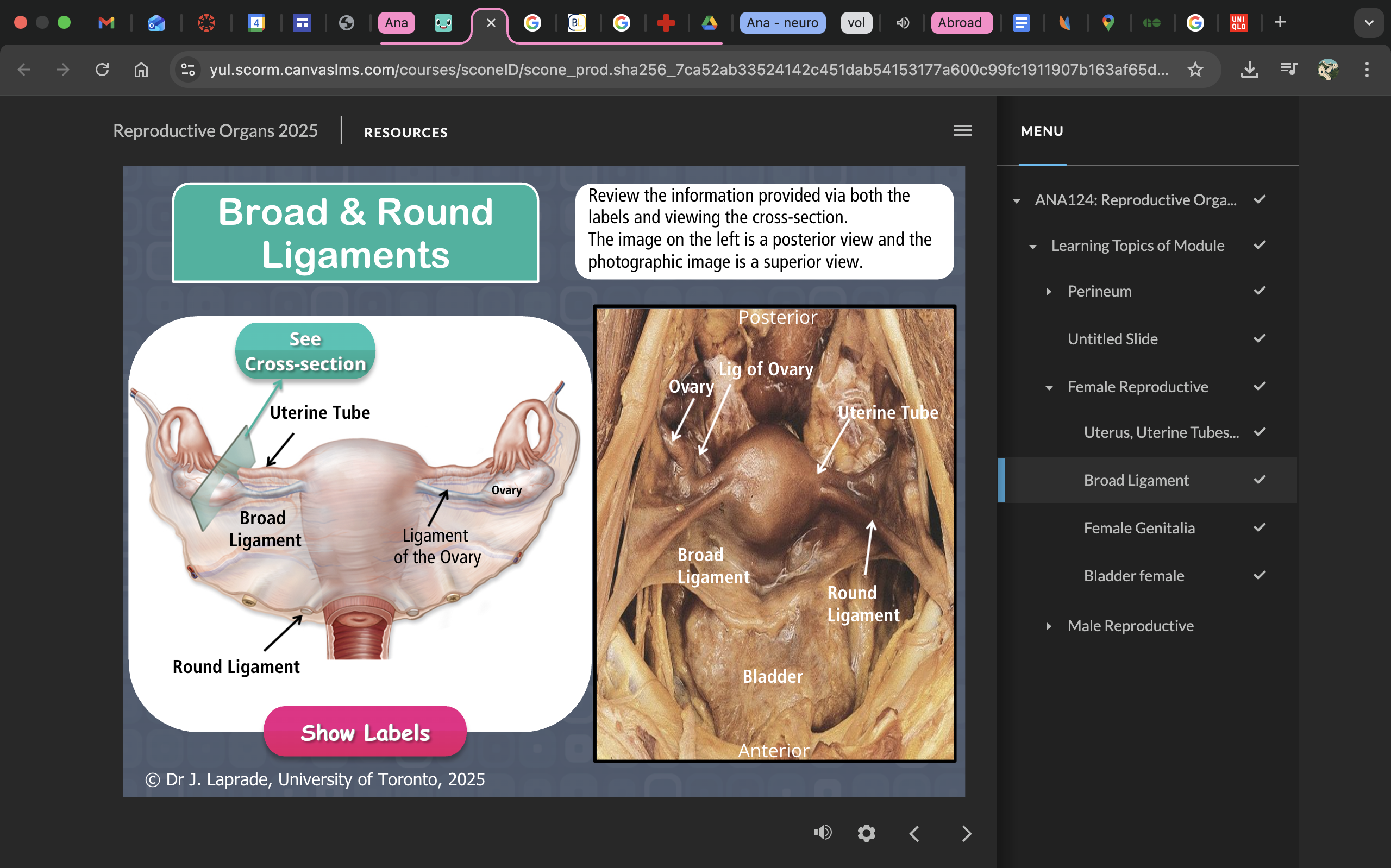This screenshot has height=868, width=1391.
Task: Mute audio using the speaker icon
Action: click(823, 832)
